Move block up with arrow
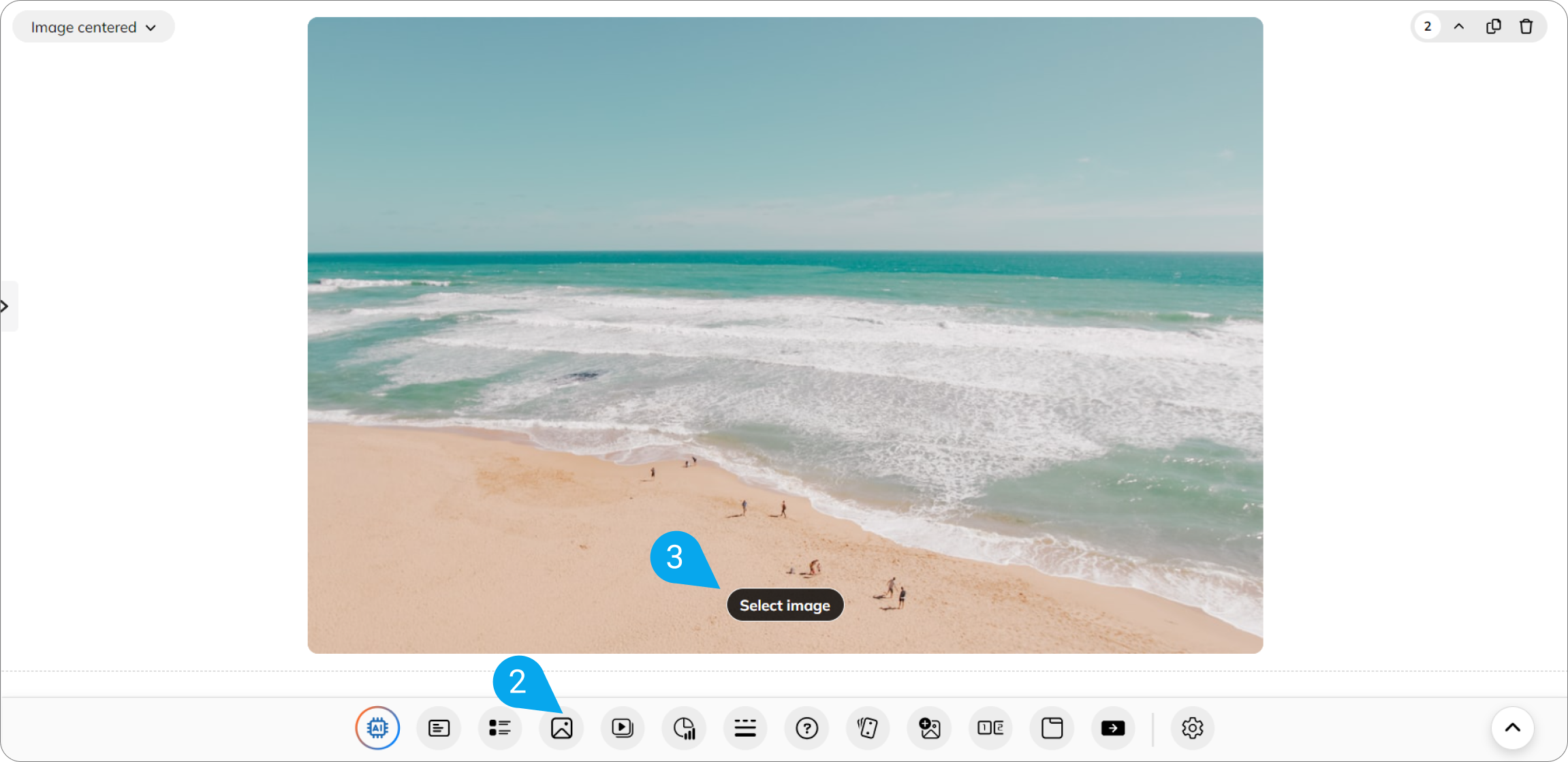Screen dimensions: 1568x762 click(1458, 27)
